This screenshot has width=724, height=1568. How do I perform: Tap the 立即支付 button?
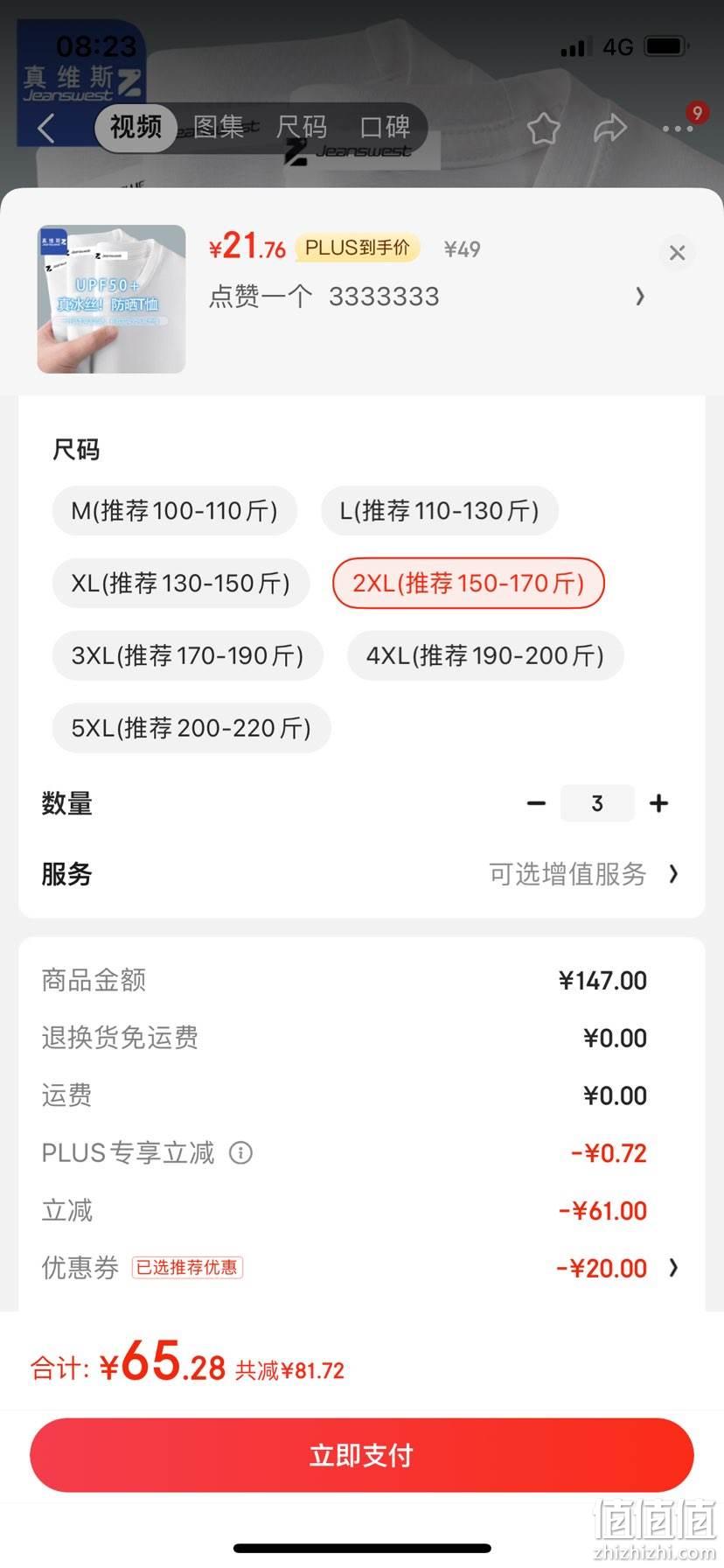[x=362, y=1455]
